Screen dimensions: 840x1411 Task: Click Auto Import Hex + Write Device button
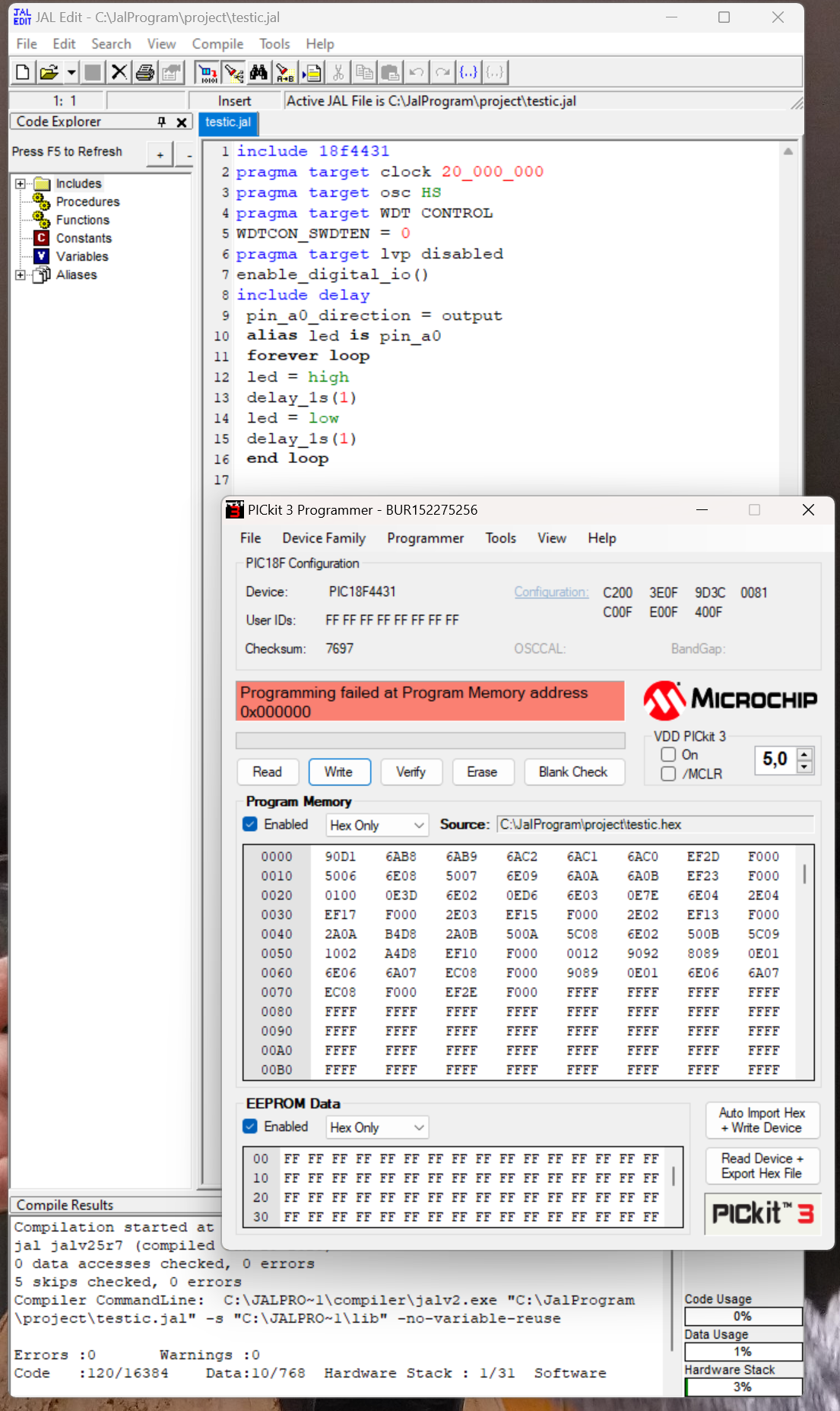click(762, 1121)
